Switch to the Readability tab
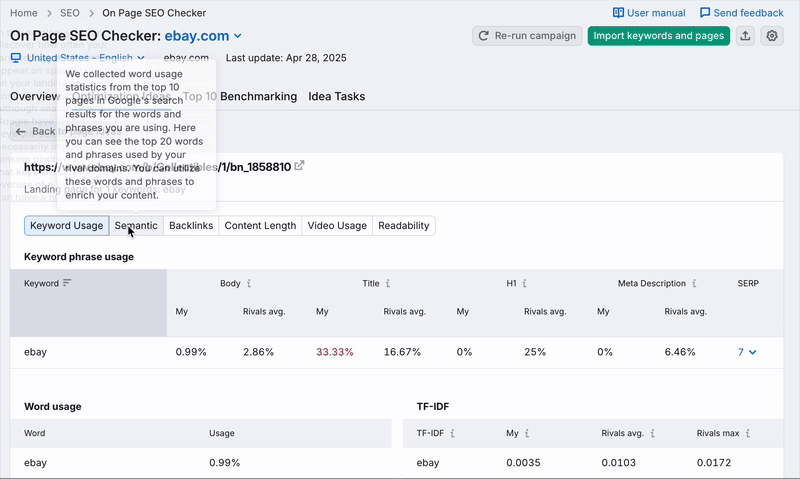800x479 pixels. [x=403, y=226]
